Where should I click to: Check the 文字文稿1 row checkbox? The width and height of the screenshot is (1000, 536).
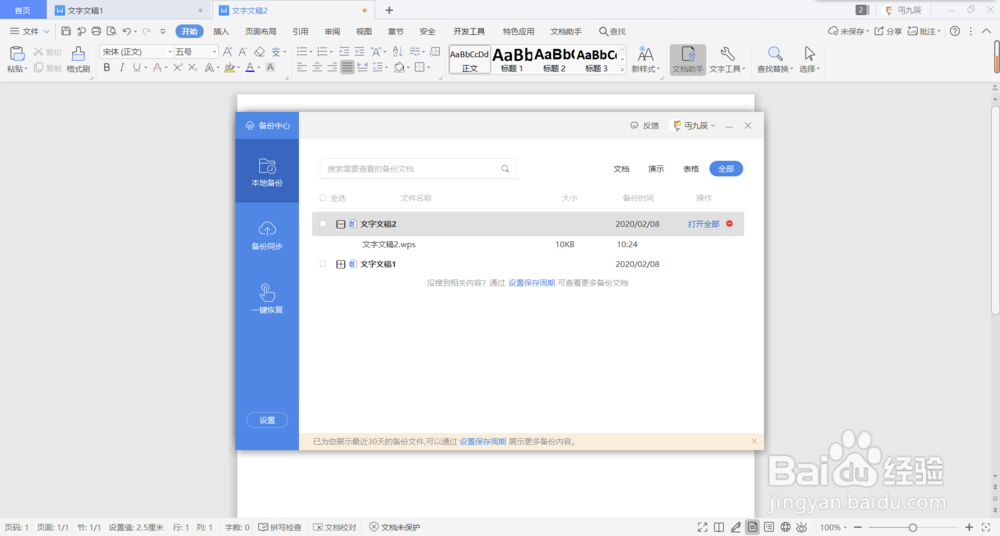pos(323,264)
